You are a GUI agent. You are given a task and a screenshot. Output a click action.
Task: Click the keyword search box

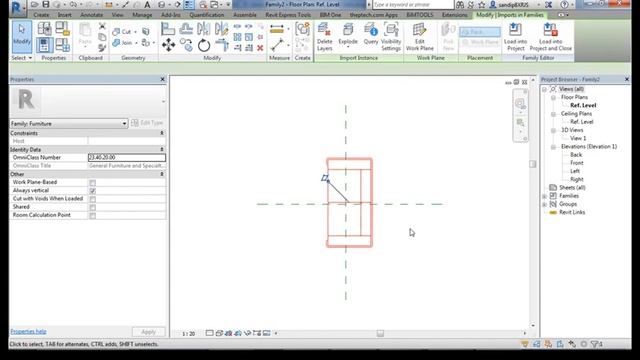coord(413,4)
